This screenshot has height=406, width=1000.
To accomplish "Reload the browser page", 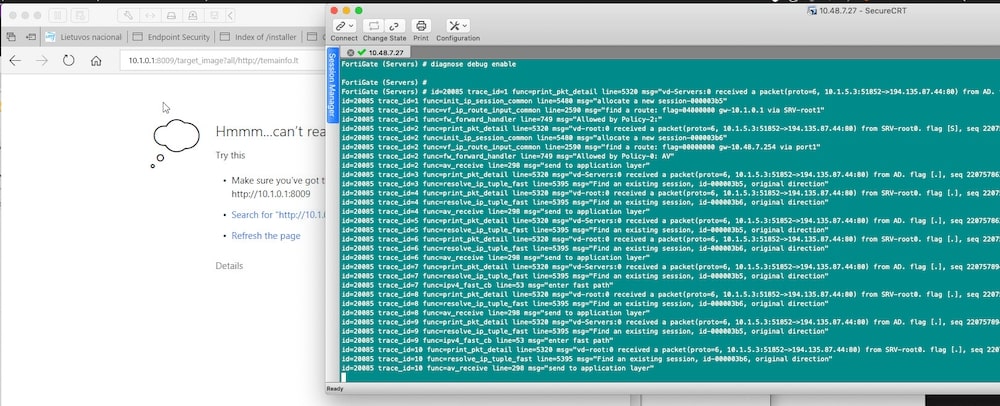I will (69, 61).
